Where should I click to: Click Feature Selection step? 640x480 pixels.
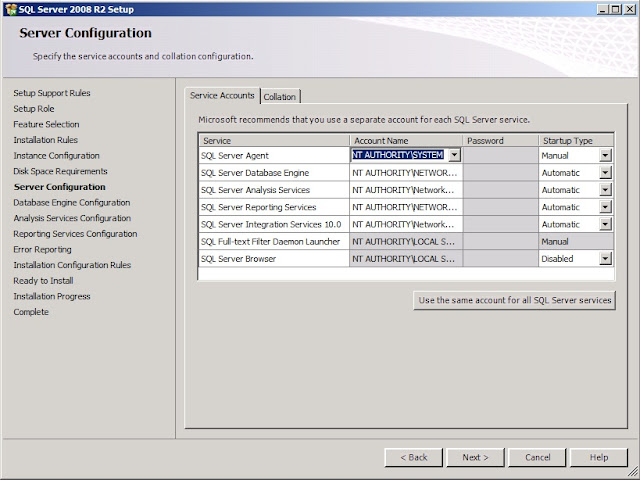(x=46, y=124)
